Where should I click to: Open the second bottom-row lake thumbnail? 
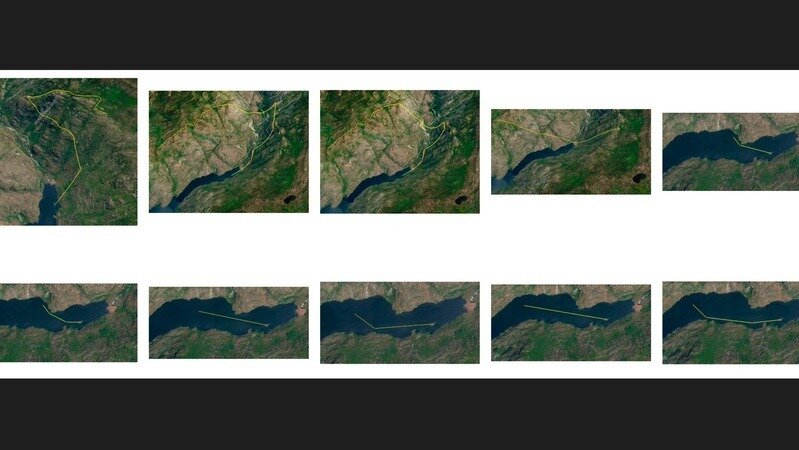(228, 322)
